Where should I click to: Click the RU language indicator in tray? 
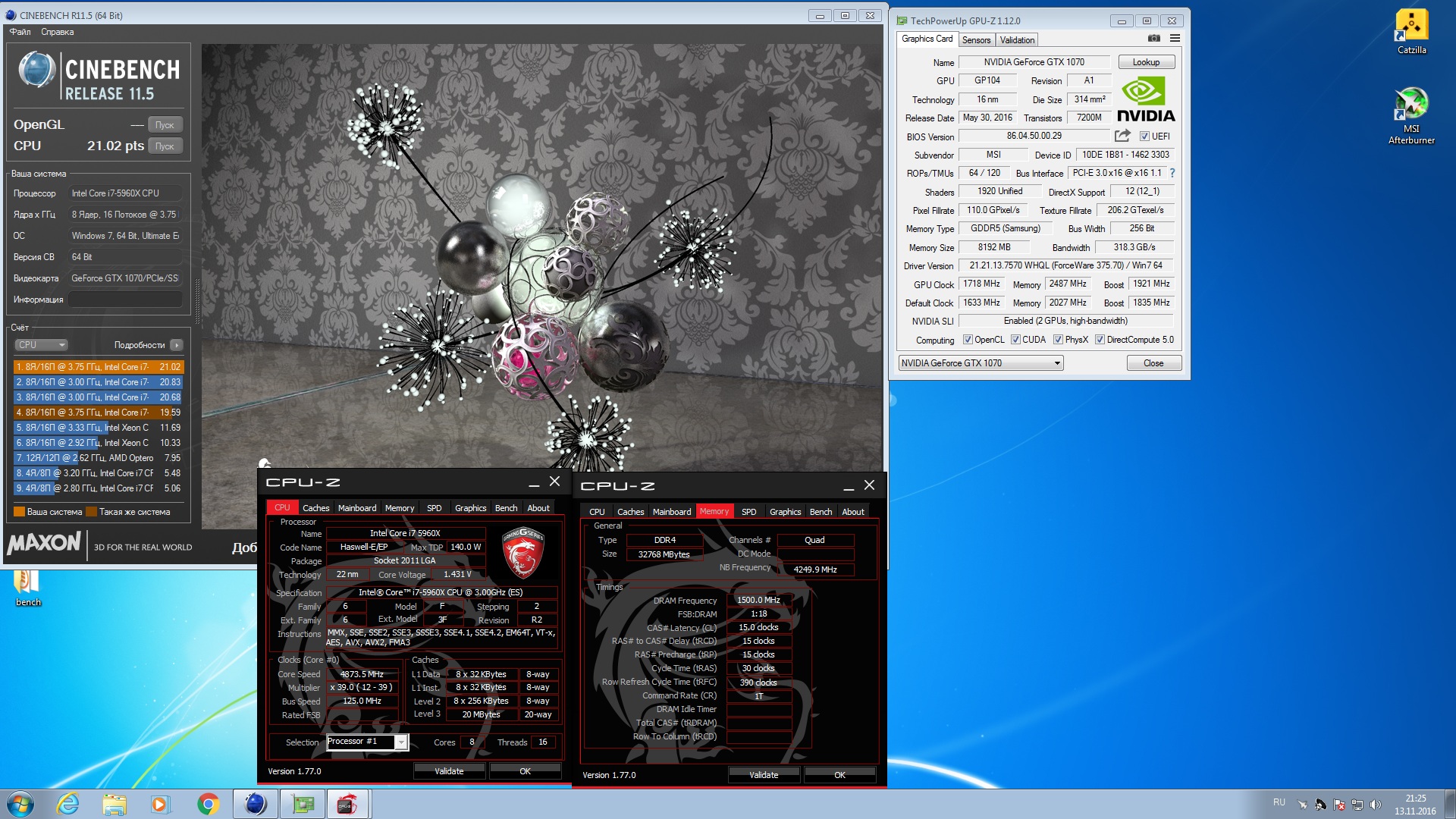pos(1279,802)
